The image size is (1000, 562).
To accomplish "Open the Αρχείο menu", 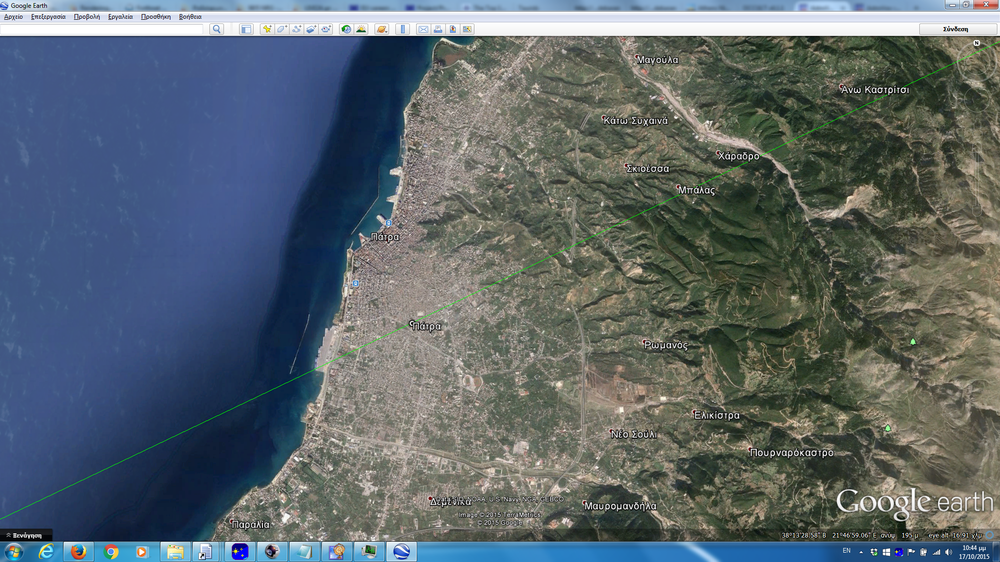I will pos(14,17).
